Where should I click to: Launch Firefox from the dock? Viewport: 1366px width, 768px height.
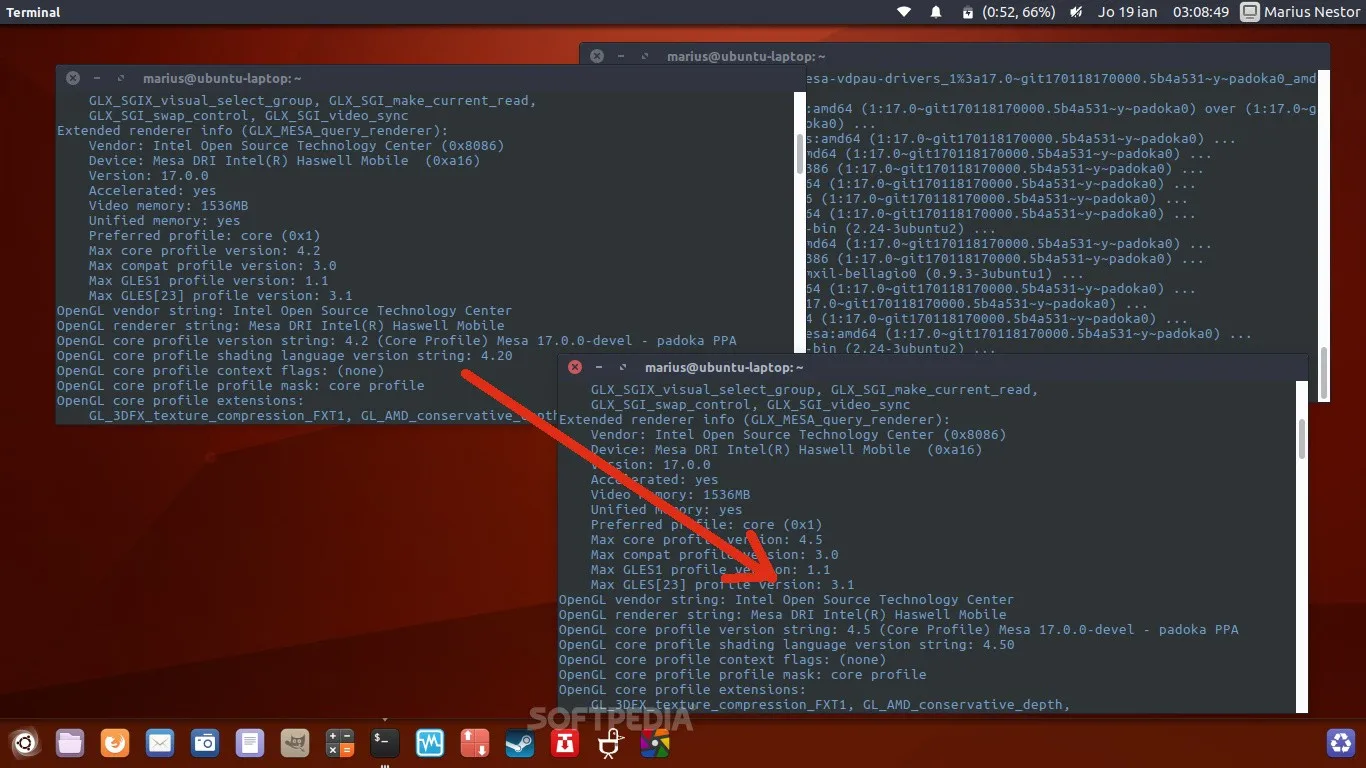115,743
